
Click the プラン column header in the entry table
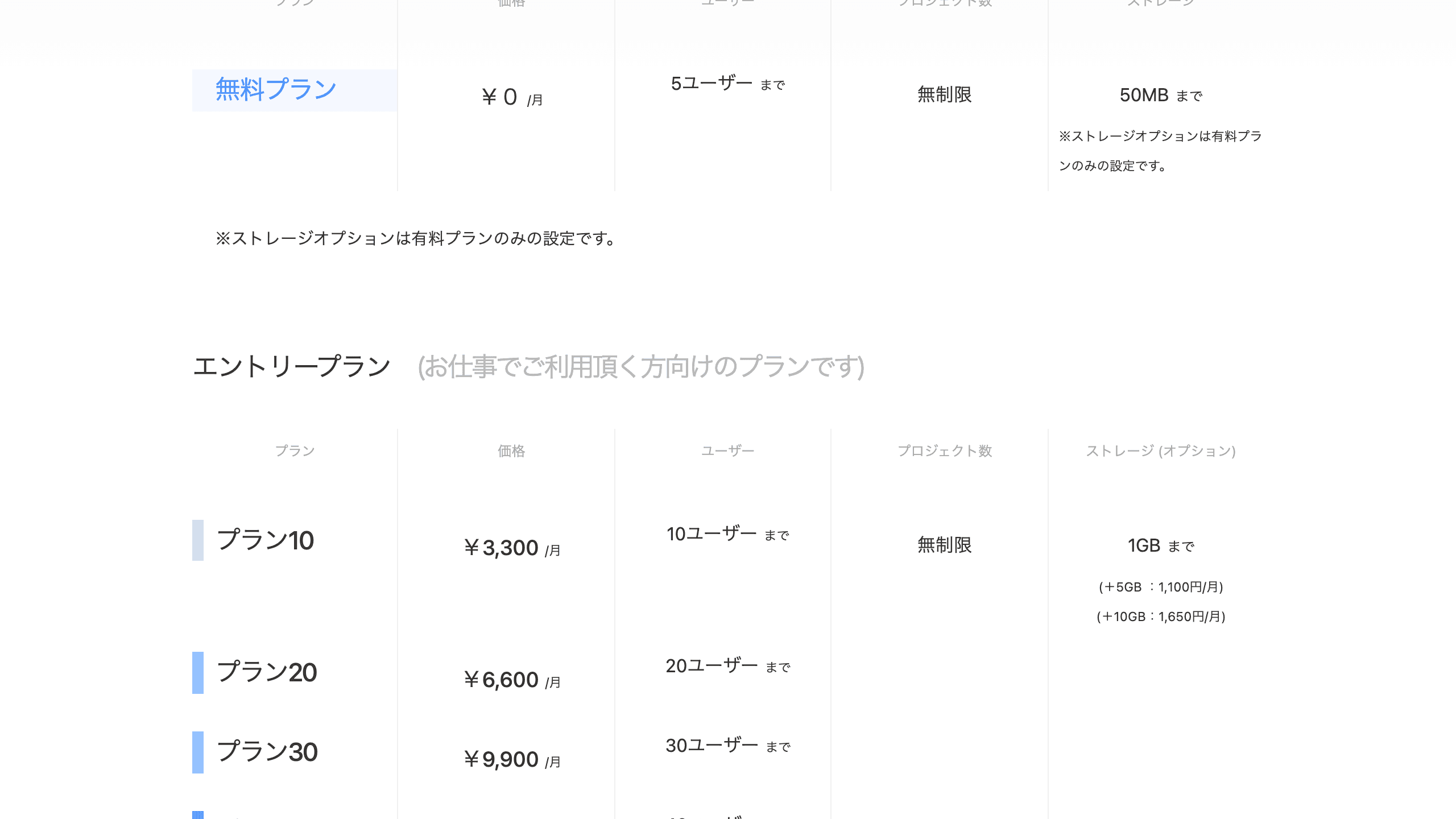point(295,451)
